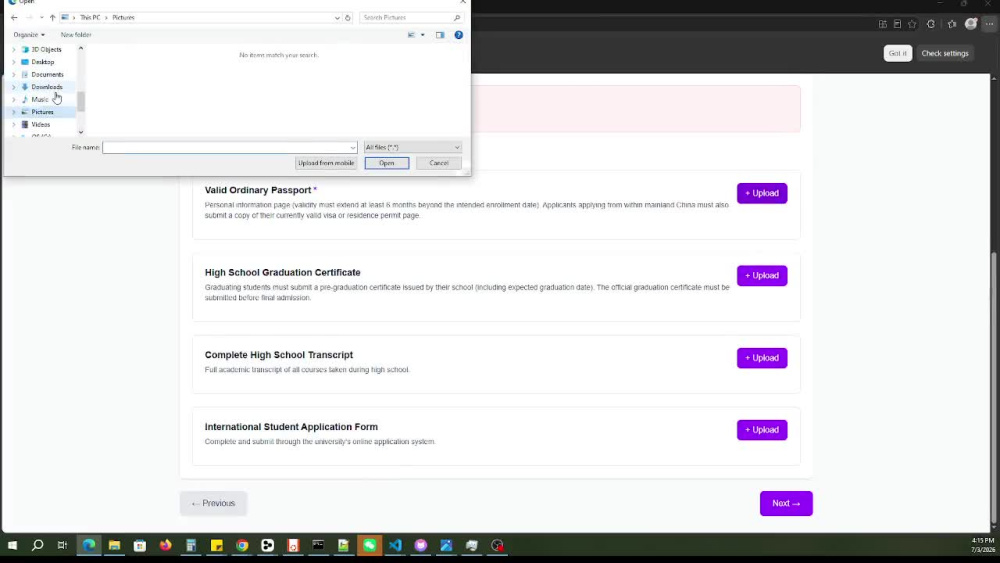Open the File name history dropdown
This screenshot has height=563, width=1000.
coord(353,148)
